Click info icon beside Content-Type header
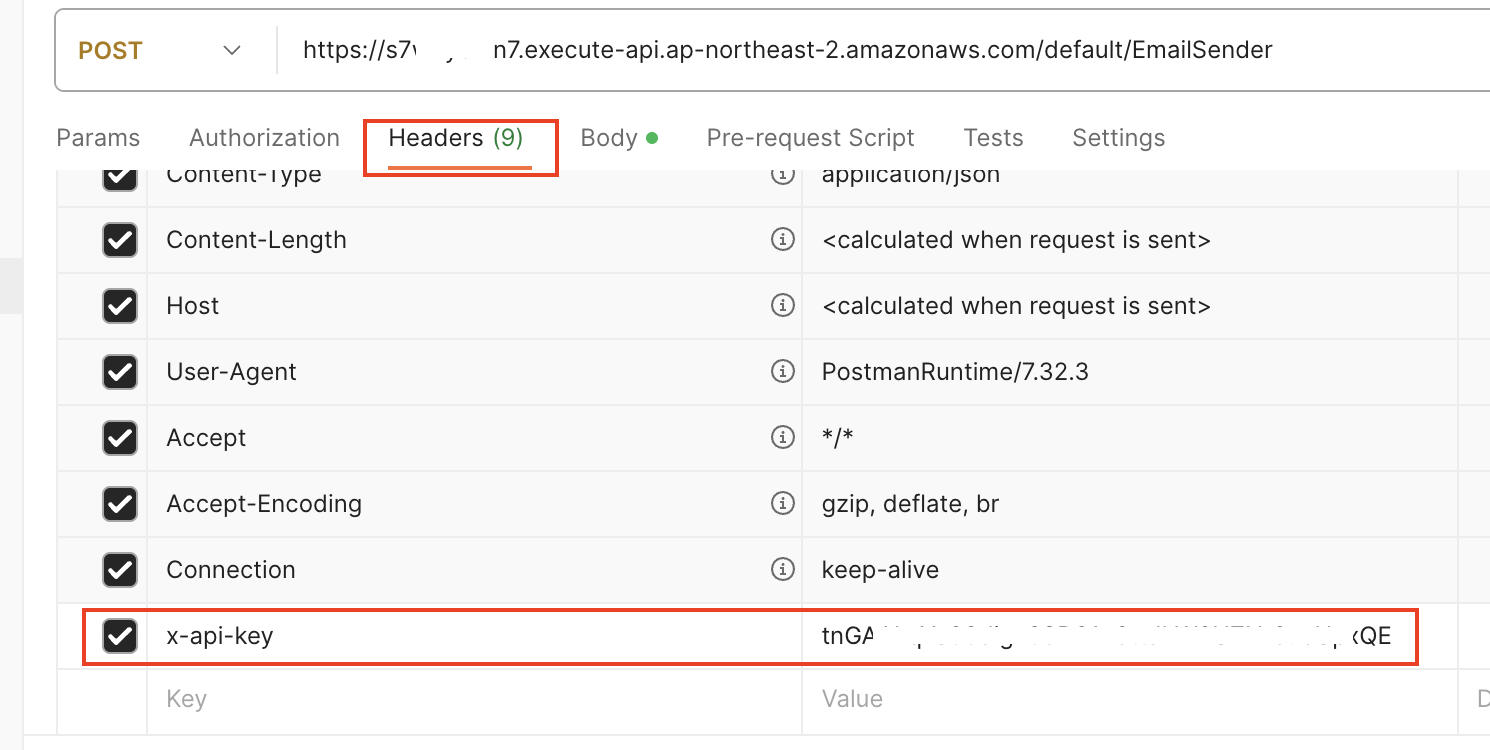This screenshot has width=1490, height=750. [782, 176]
